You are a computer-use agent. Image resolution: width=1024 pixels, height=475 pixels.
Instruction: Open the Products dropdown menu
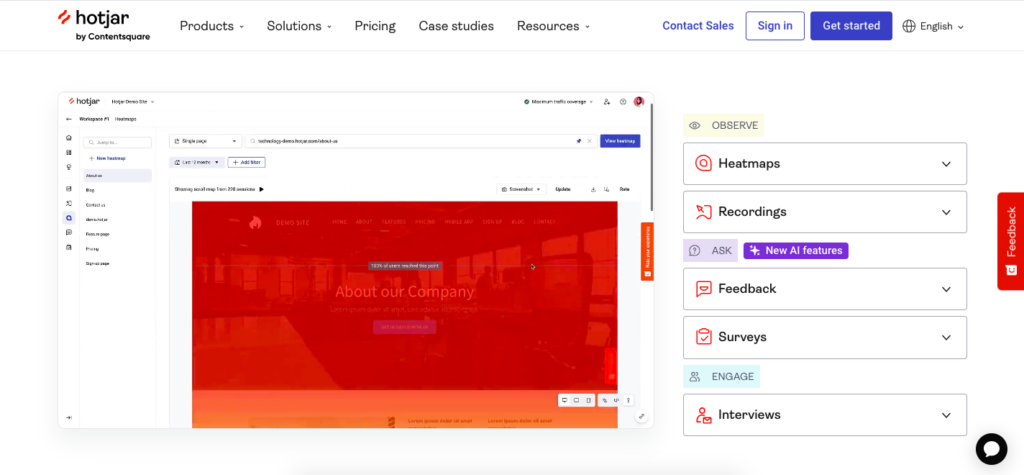pyautogui.click(x=211, y=26)
